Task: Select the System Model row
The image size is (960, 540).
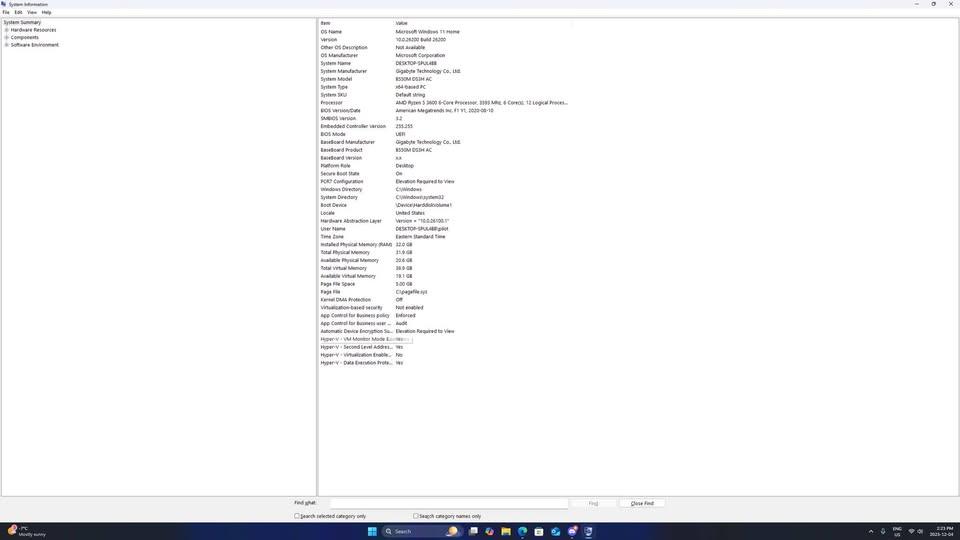Action: pyautogui.click(x=445, y=79)
